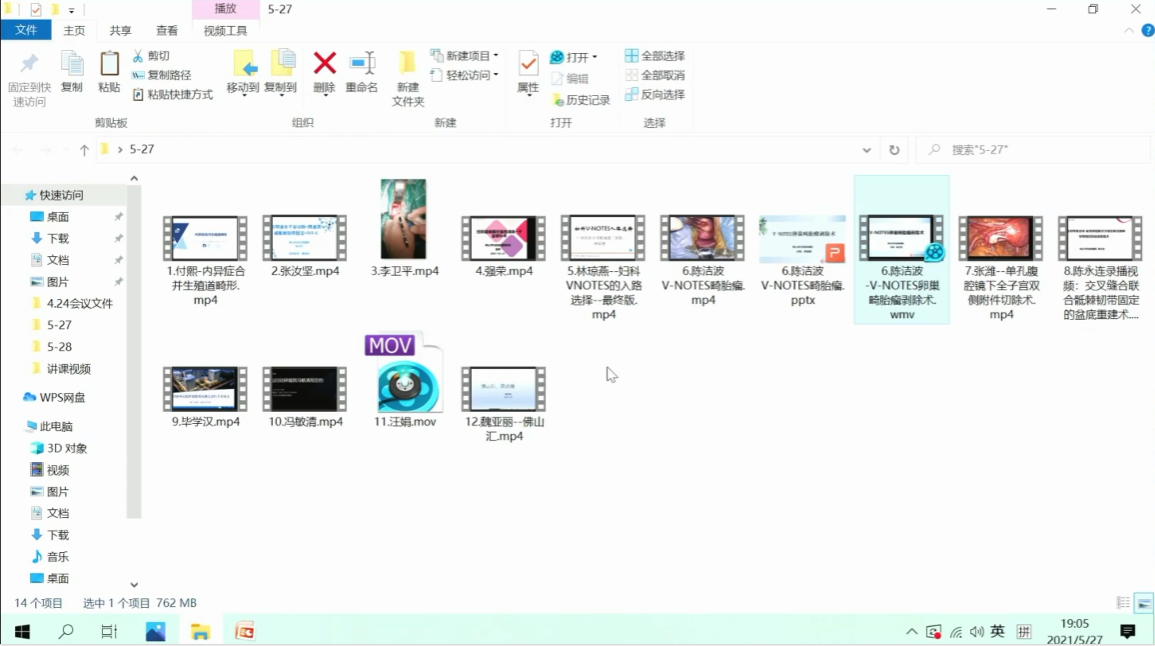Create a new folder via ribbon icon
1155x646 pixels.
[407, 78]
